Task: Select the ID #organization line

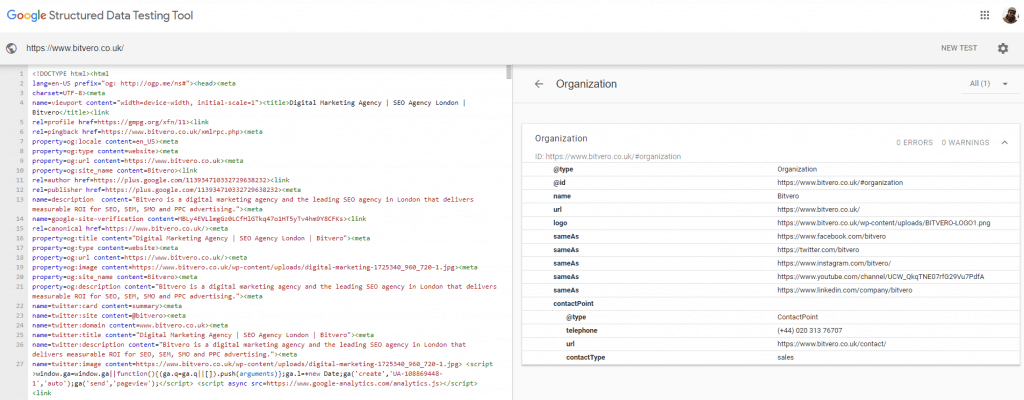Action: coord(608,157)
